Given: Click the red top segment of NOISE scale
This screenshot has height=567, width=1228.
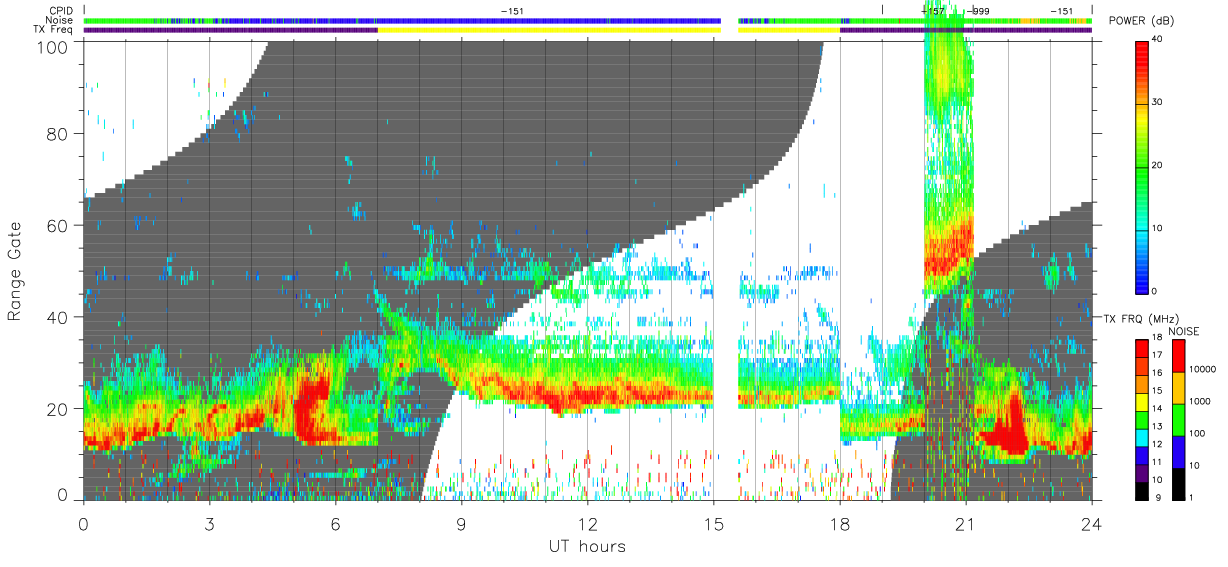Looking at the screenshot, I should point(1179,356).
